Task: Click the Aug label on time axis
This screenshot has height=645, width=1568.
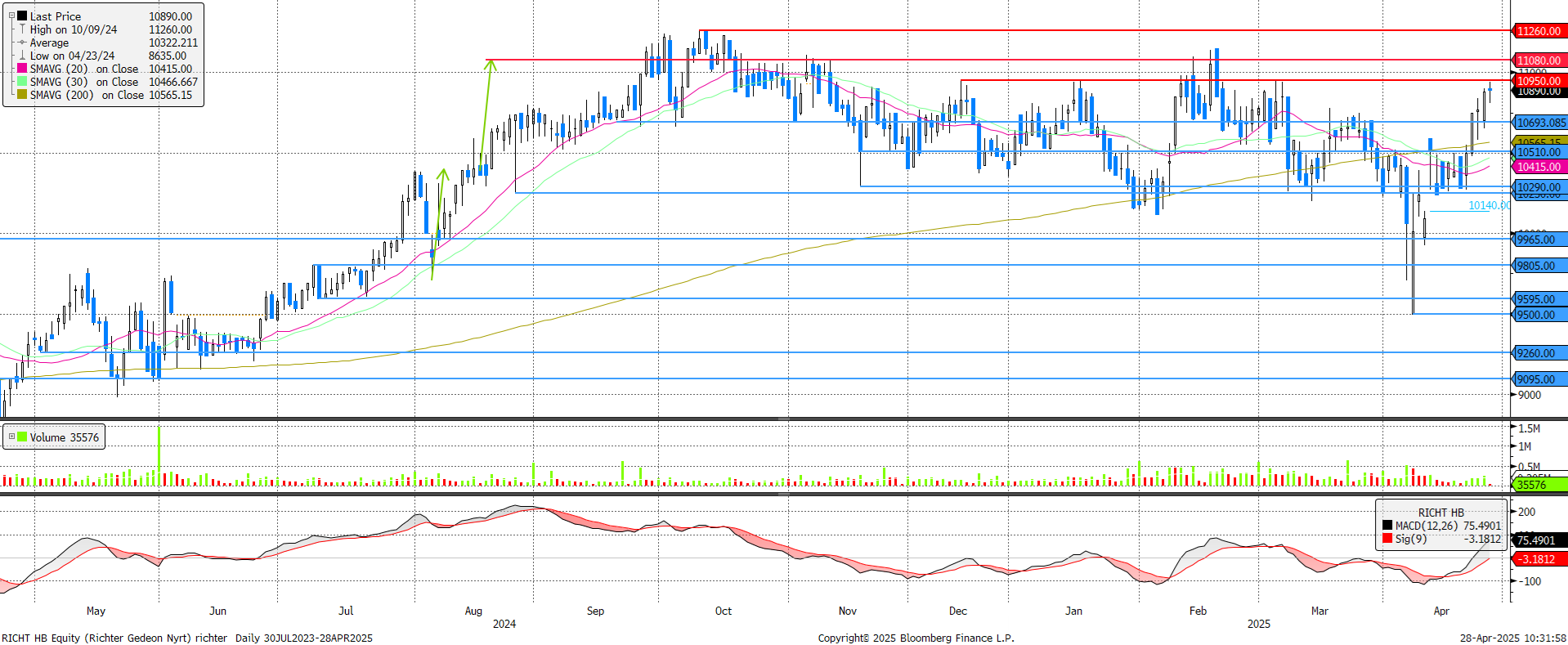Action: point(473,611)
